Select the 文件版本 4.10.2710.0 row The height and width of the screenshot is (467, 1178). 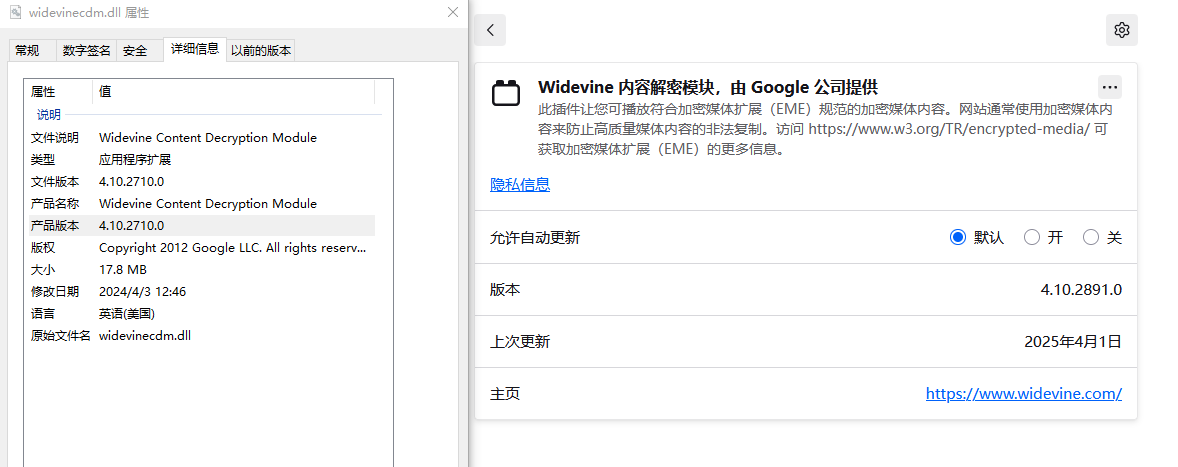(x=201, y=182)
